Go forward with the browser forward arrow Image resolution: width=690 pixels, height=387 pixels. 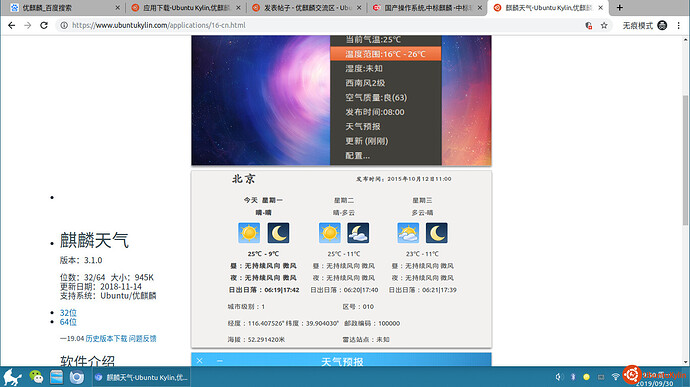click(x=28, y=26)
